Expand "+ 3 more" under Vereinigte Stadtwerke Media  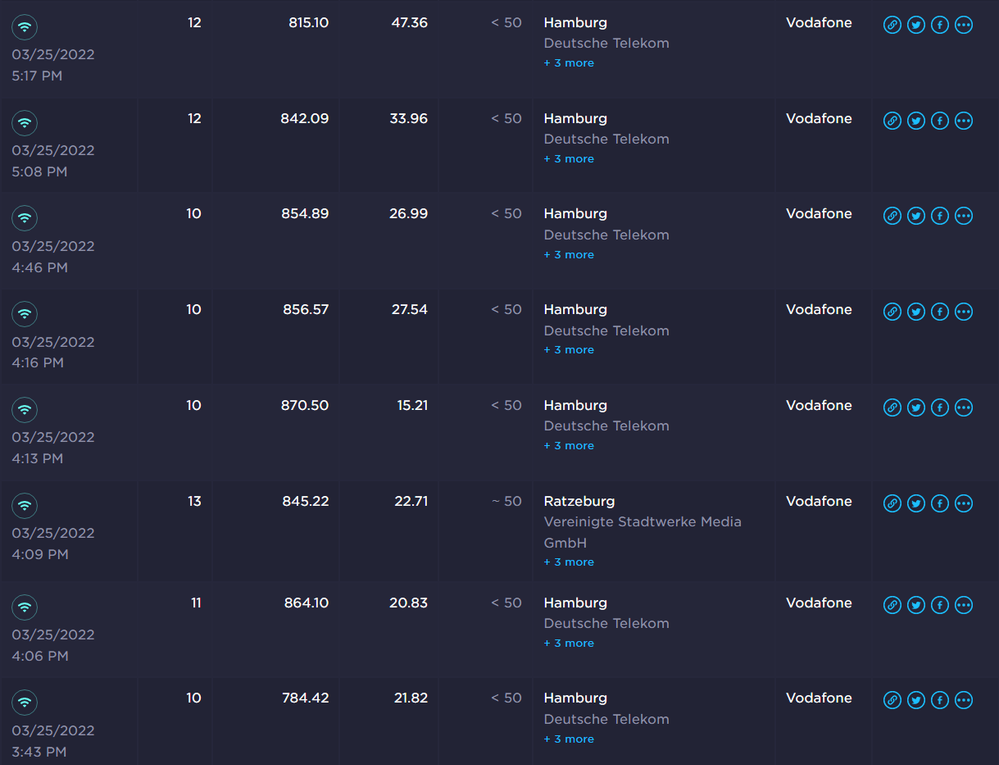[569, 562]
